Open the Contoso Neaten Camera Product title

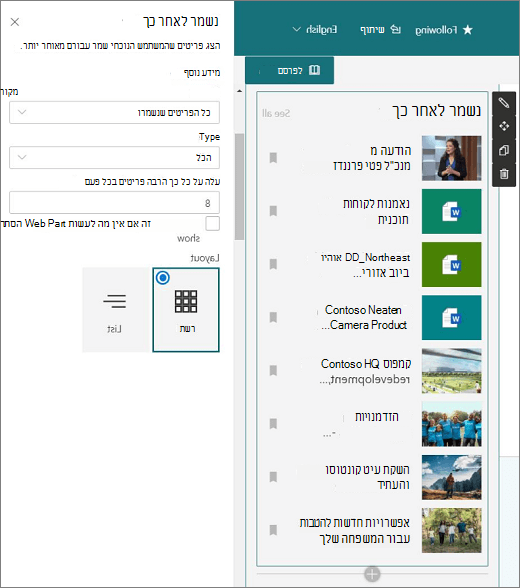pos(364,317)
